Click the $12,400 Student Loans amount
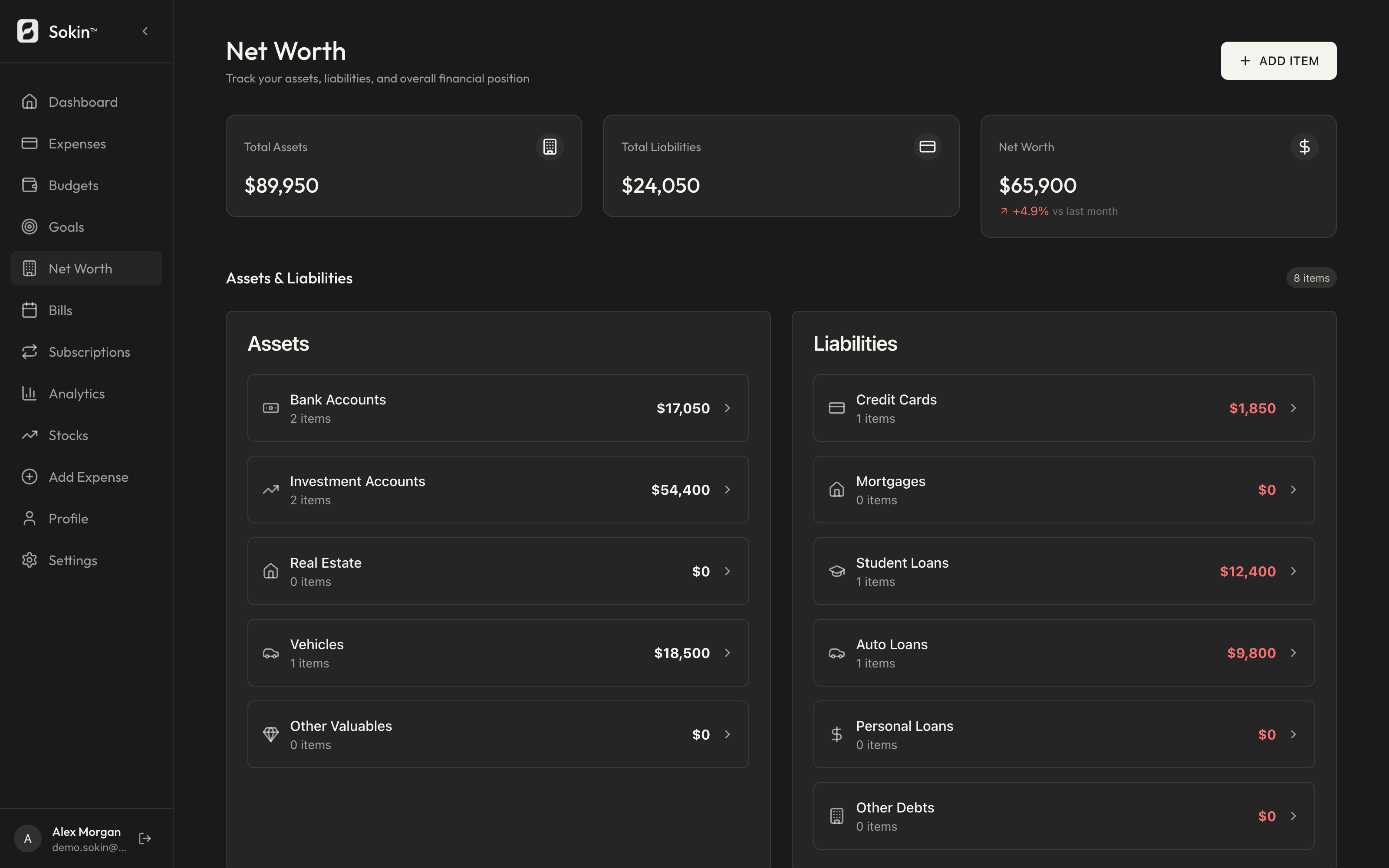Screen dimensions: 1389x868 pos(1248,571)
